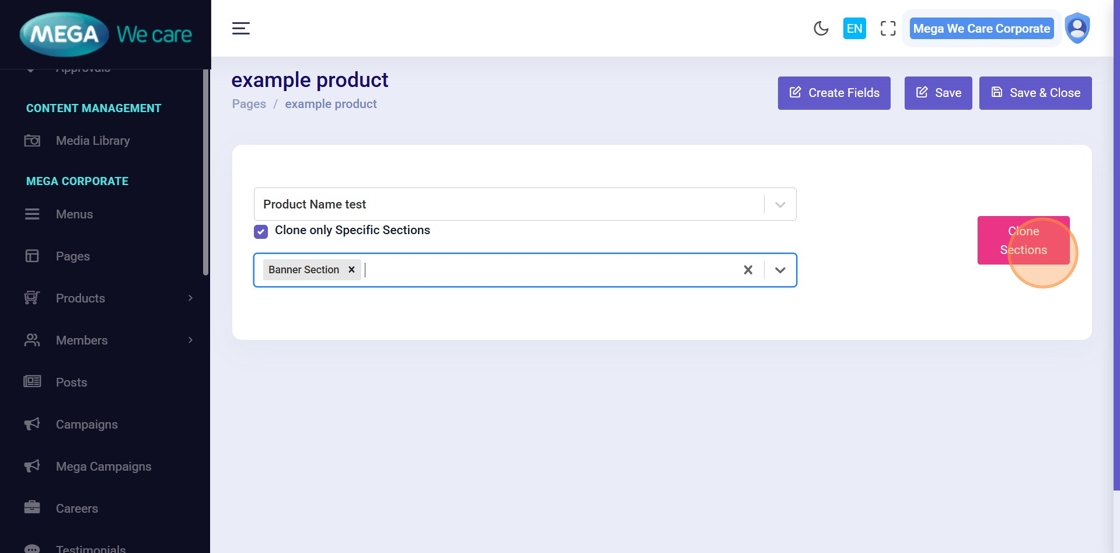Click the Posts newspaper icon
The width and height of the screenshot is (1120, 553).
(x=32, y=382)
